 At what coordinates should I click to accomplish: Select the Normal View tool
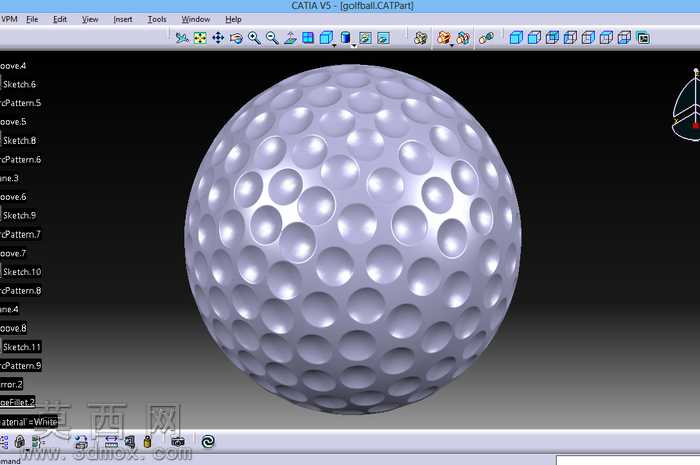(290, 38)
